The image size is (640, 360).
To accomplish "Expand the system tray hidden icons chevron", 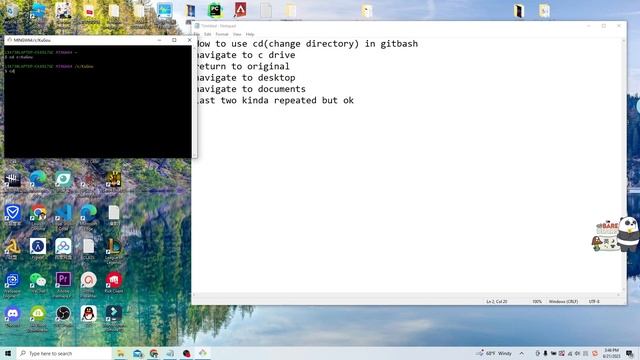I will click(522, 353).
